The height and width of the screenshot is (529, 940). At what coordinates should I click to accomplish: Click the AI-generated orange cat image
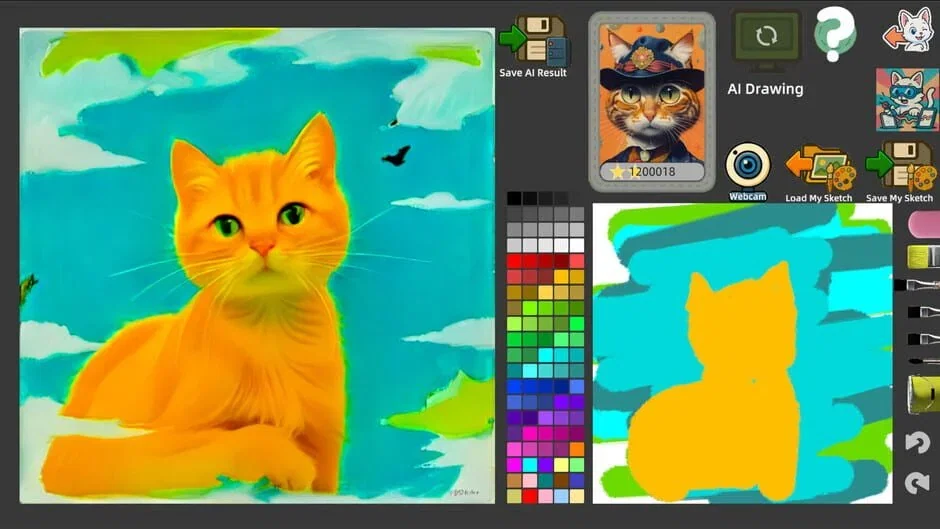pos(257,265)
